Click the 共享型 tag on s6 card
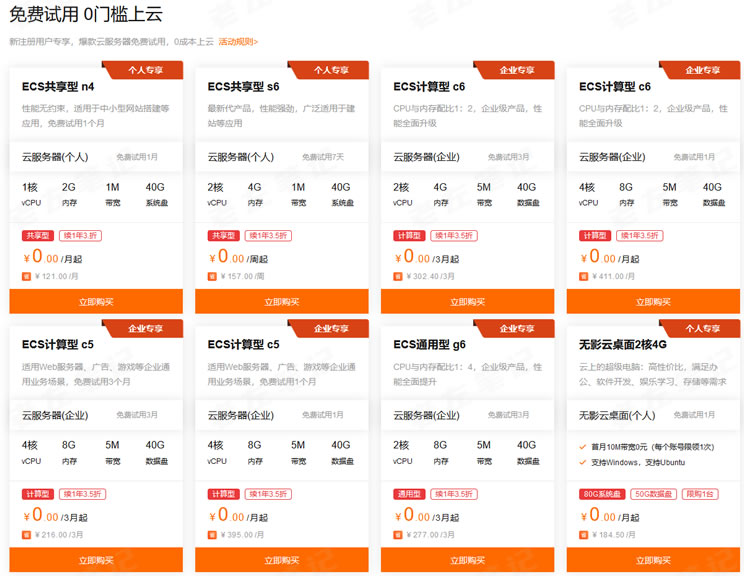The width and height of the screenshot is (744, 576). pos(223,236)
